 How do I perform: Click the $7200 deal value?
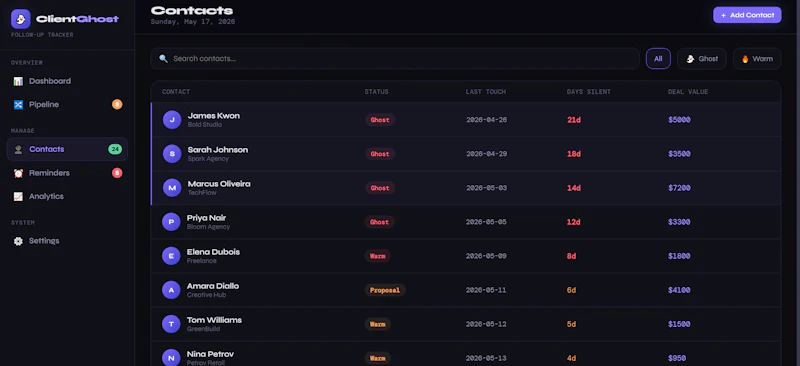(x=679, y=188)
